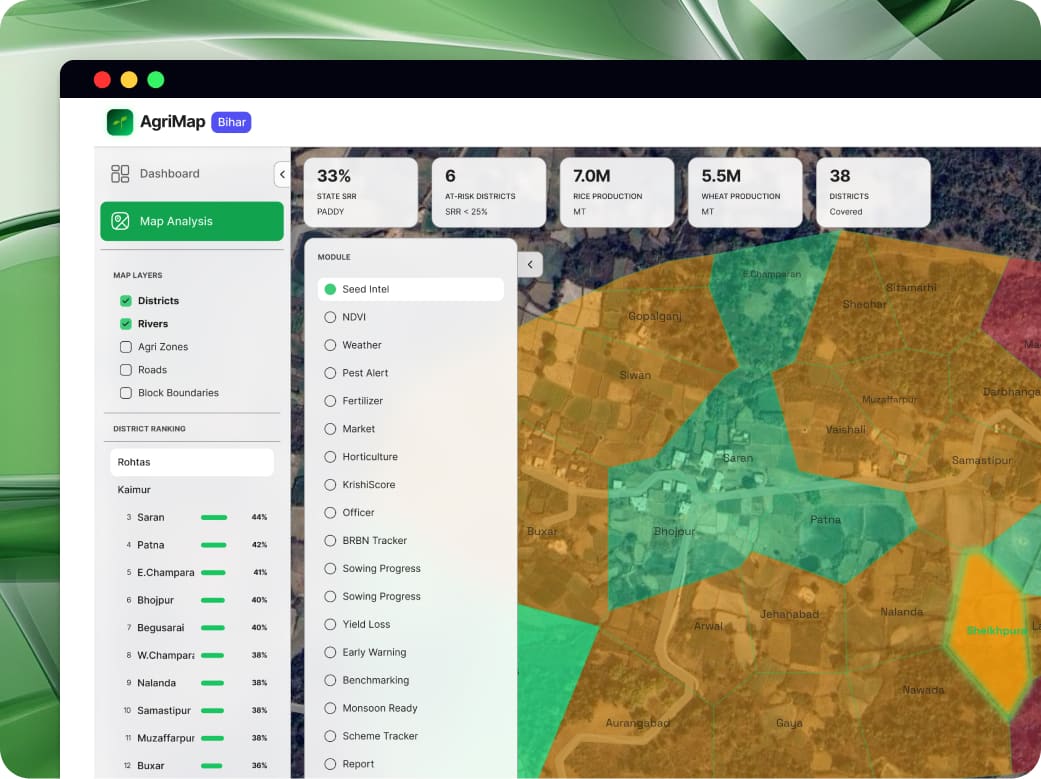Uncheck the Districts map layer
The width and height of the screenshot is (1041, 779).
(125, 301)
